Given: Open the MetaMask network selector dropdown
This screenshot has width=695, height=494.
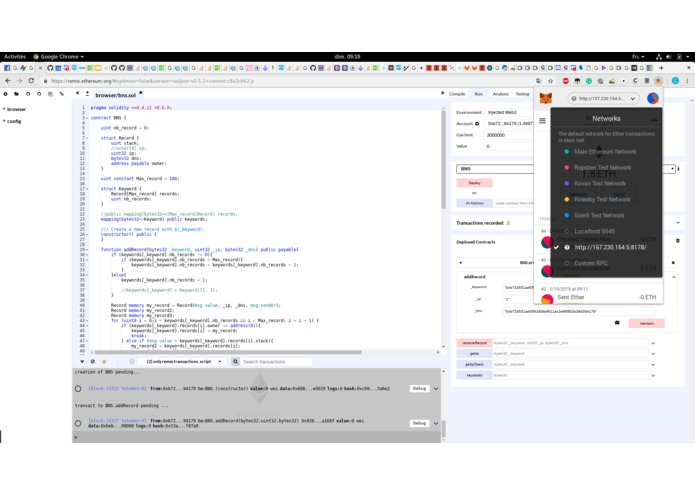Looking at the screenshot, I should [x=604, y=98].
